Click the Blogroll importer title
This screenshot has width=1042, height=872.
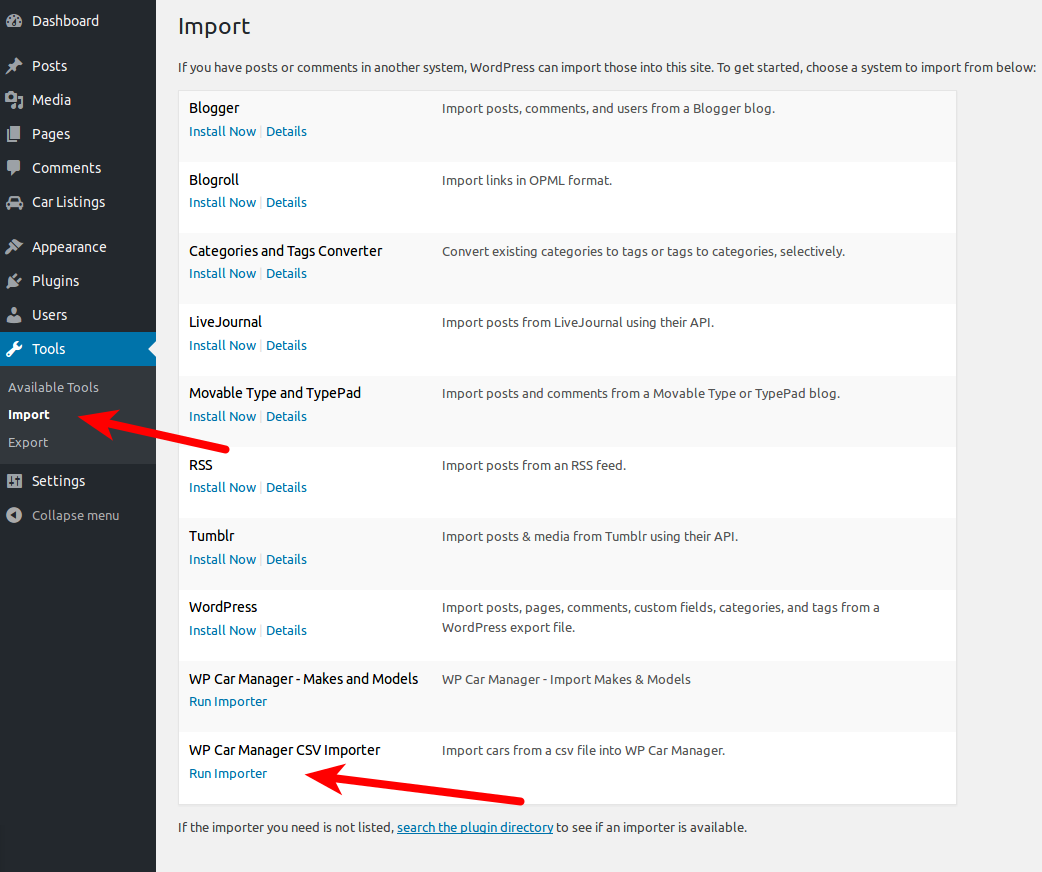(214, 179)
